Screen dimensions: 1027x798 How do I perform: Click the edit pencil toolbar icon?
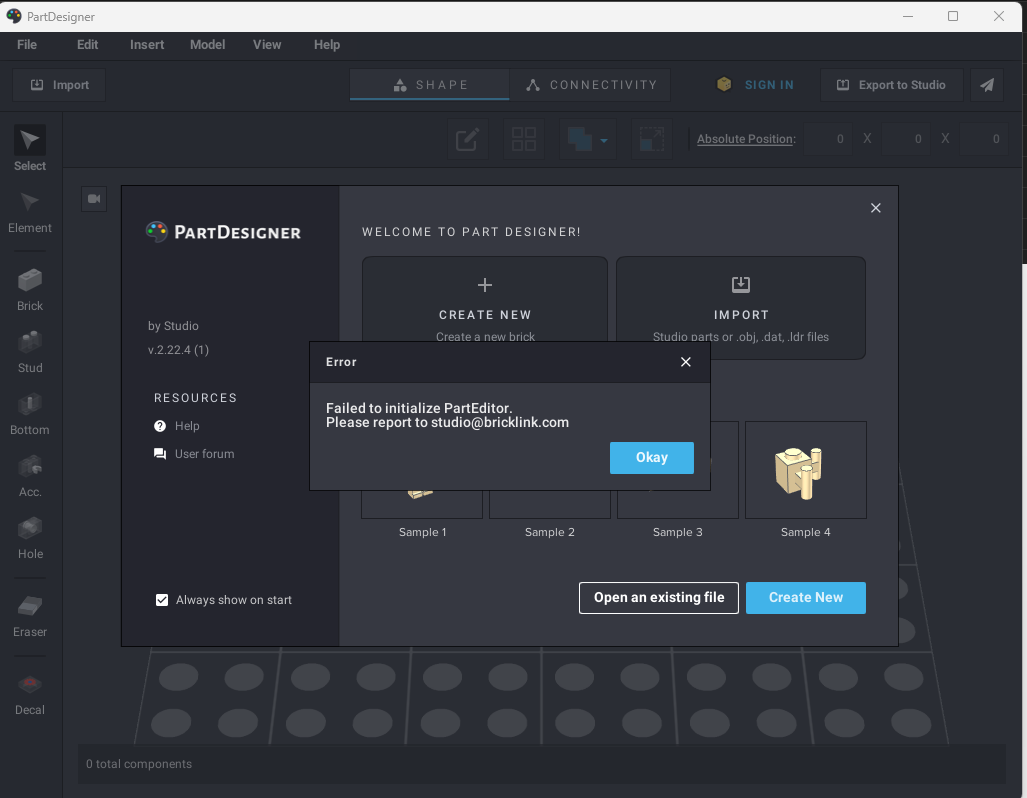468,139
